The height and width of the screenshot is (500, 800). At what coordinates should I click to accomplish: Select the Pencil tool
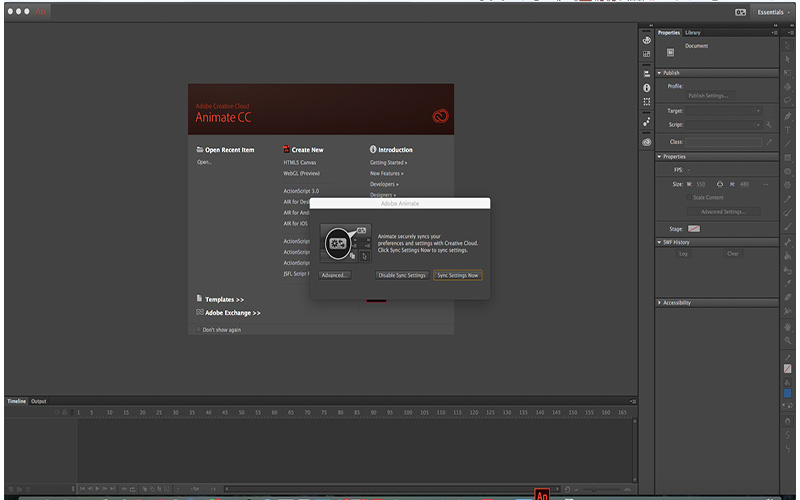tap(787, 199)
